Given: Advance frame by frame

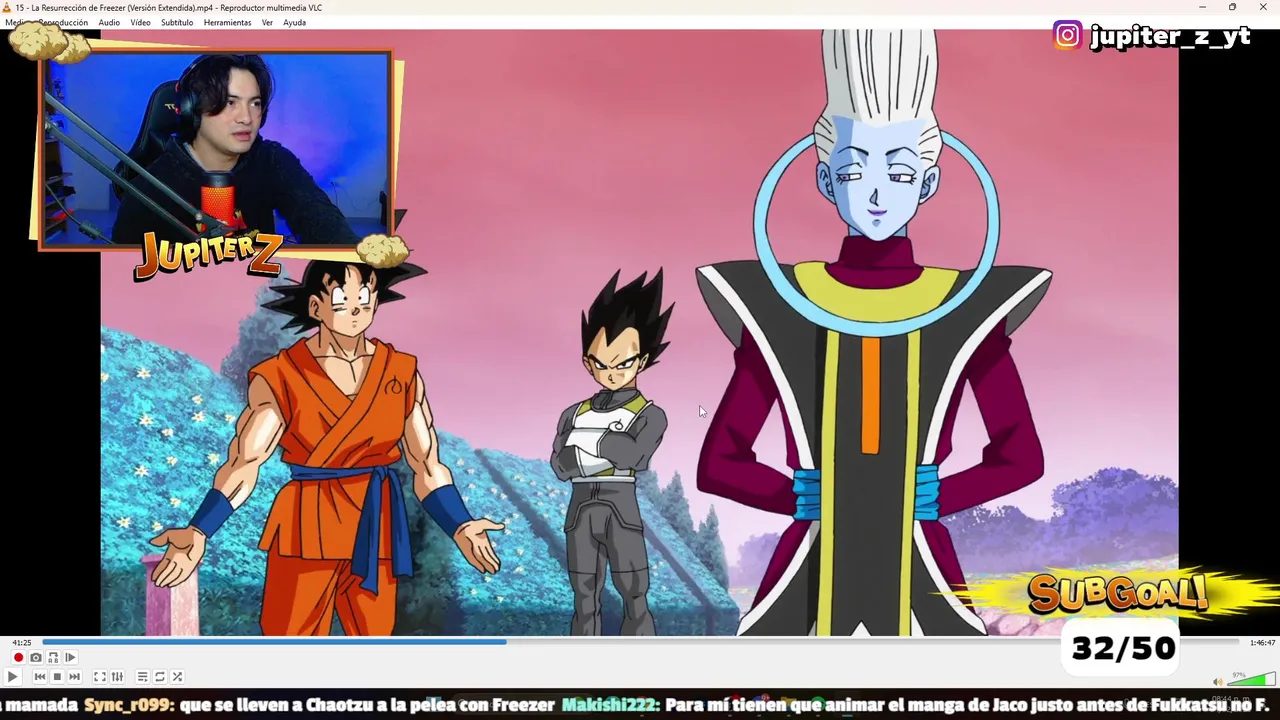Looking at the screenshot, I should coord(70,657).
